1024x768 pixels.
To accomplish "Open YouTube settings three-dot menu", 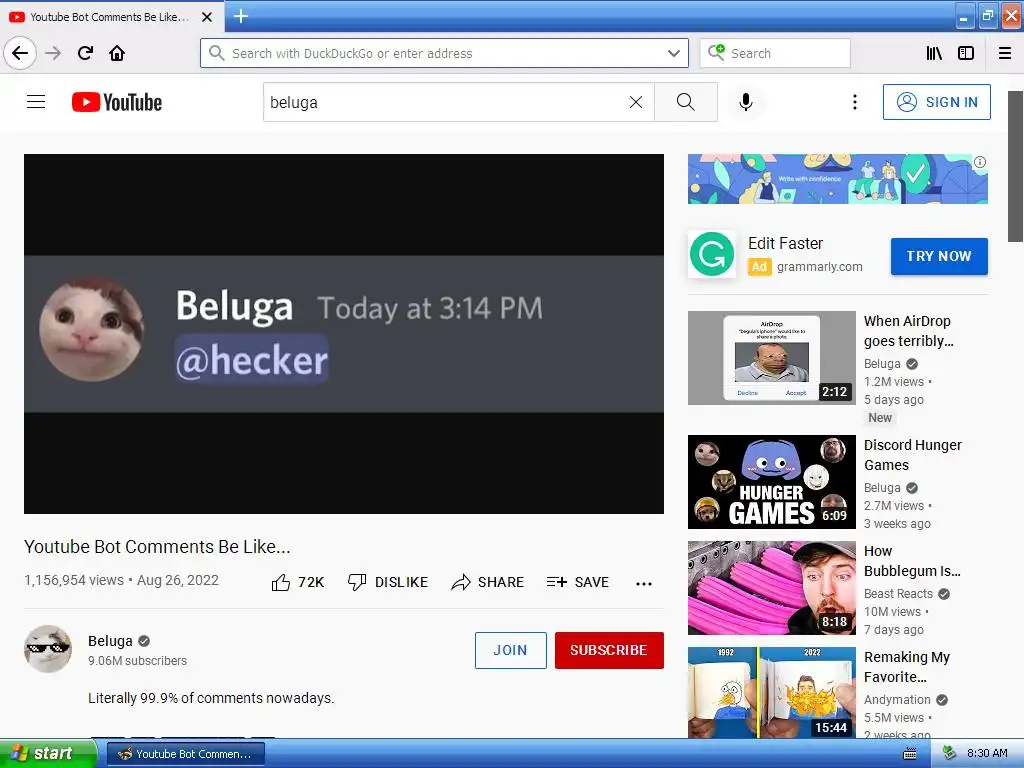I will tap(854, 102).
